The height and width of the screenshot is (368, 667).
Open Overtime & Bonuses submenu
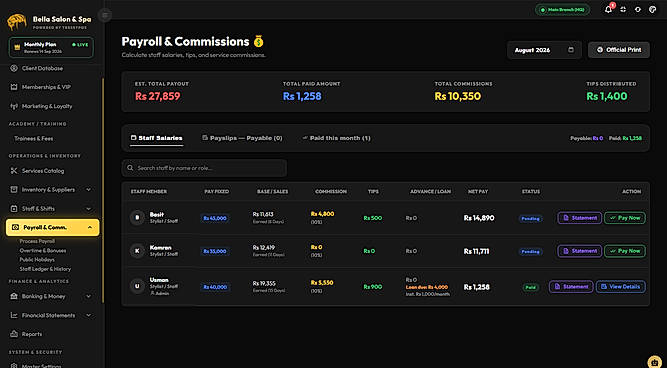click(x=43, y=251)
